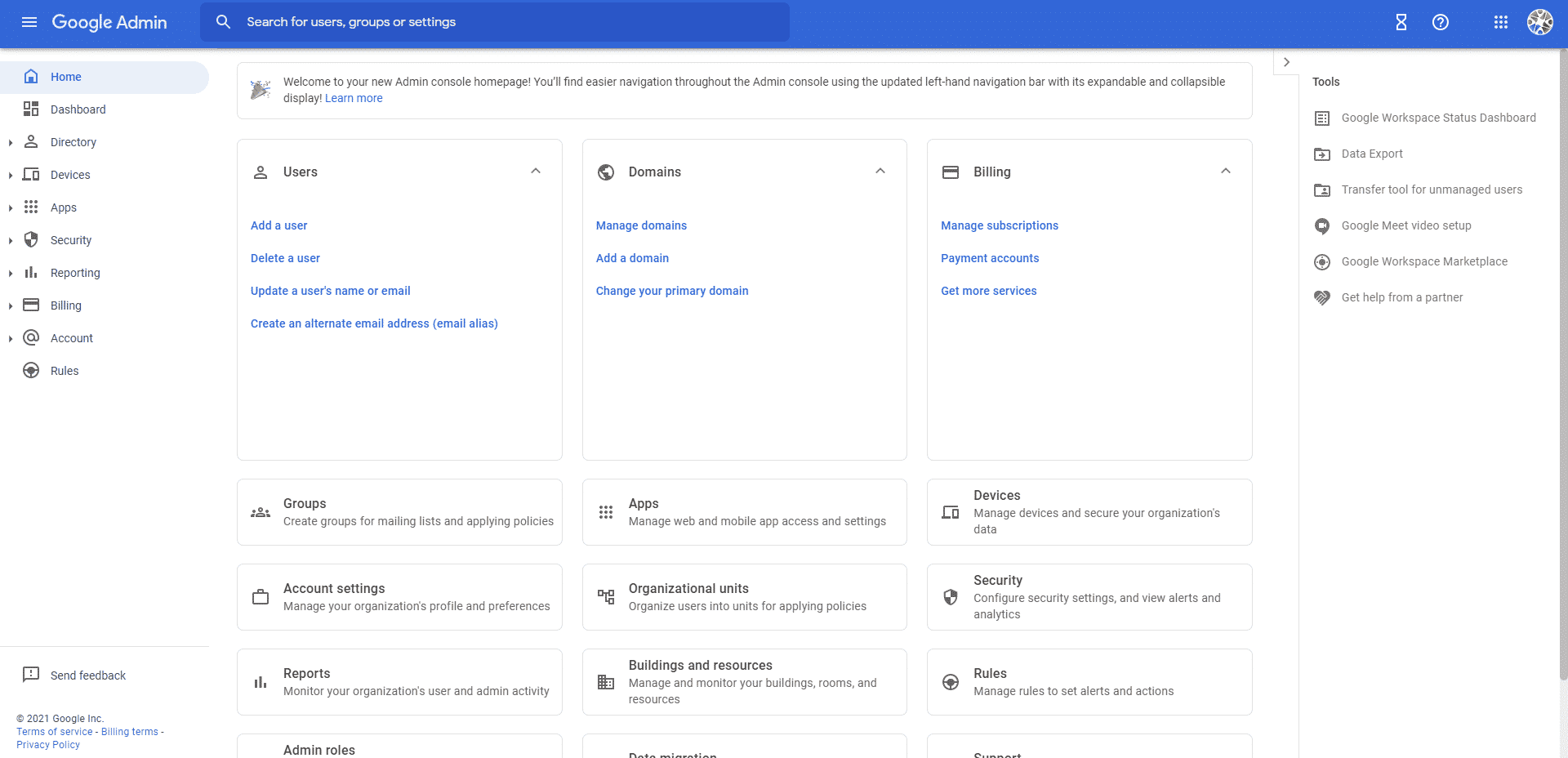Click the Domains card globe icon
Viewport: 1568px width, 758px height.
[x=606, y=172]
